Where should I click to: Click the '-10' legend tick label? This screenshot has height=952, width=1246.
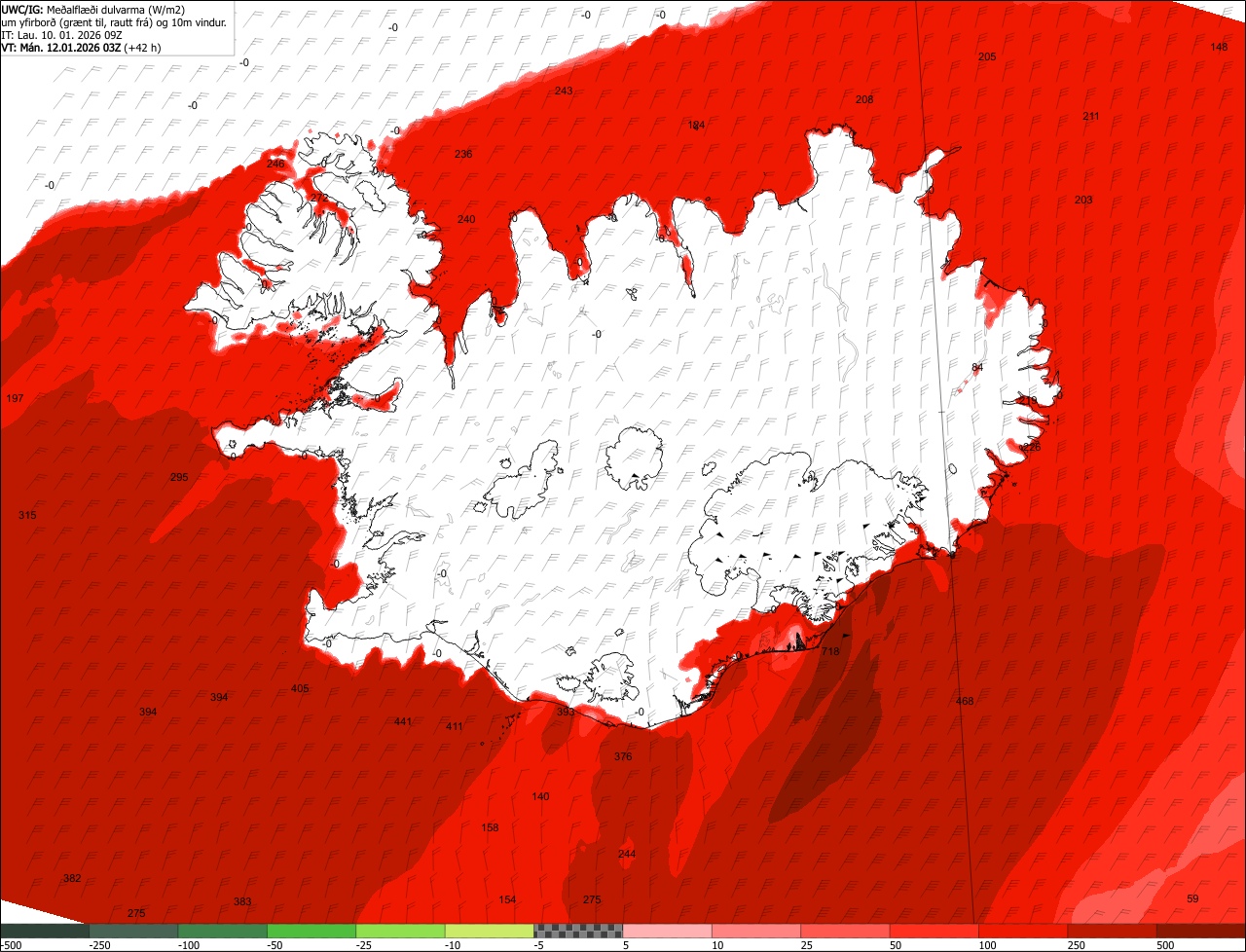point(454,945)
